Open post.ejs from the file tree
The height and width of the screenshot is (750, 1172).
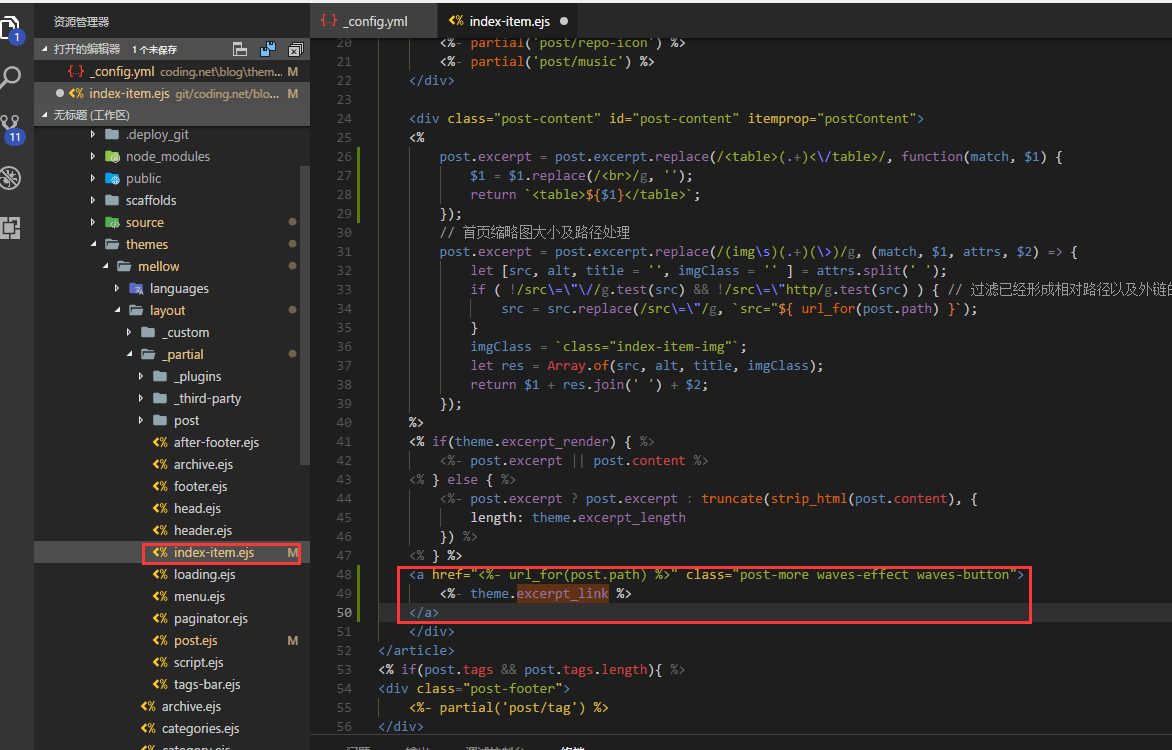tap(195, 641)
